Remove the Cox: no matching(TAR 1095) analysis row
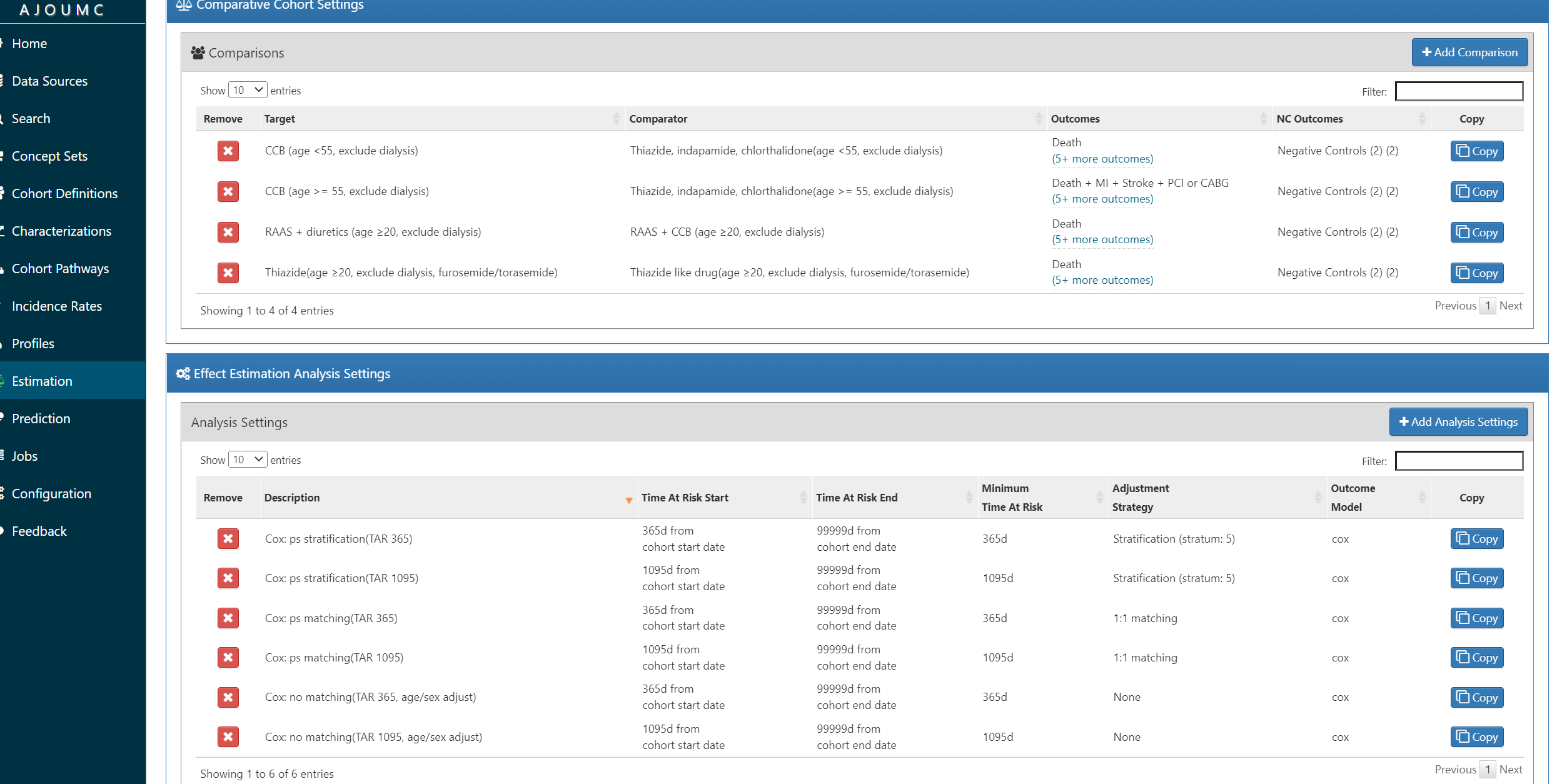The height and width of the screenshot is (784, 1552). [x=228, y=736]
